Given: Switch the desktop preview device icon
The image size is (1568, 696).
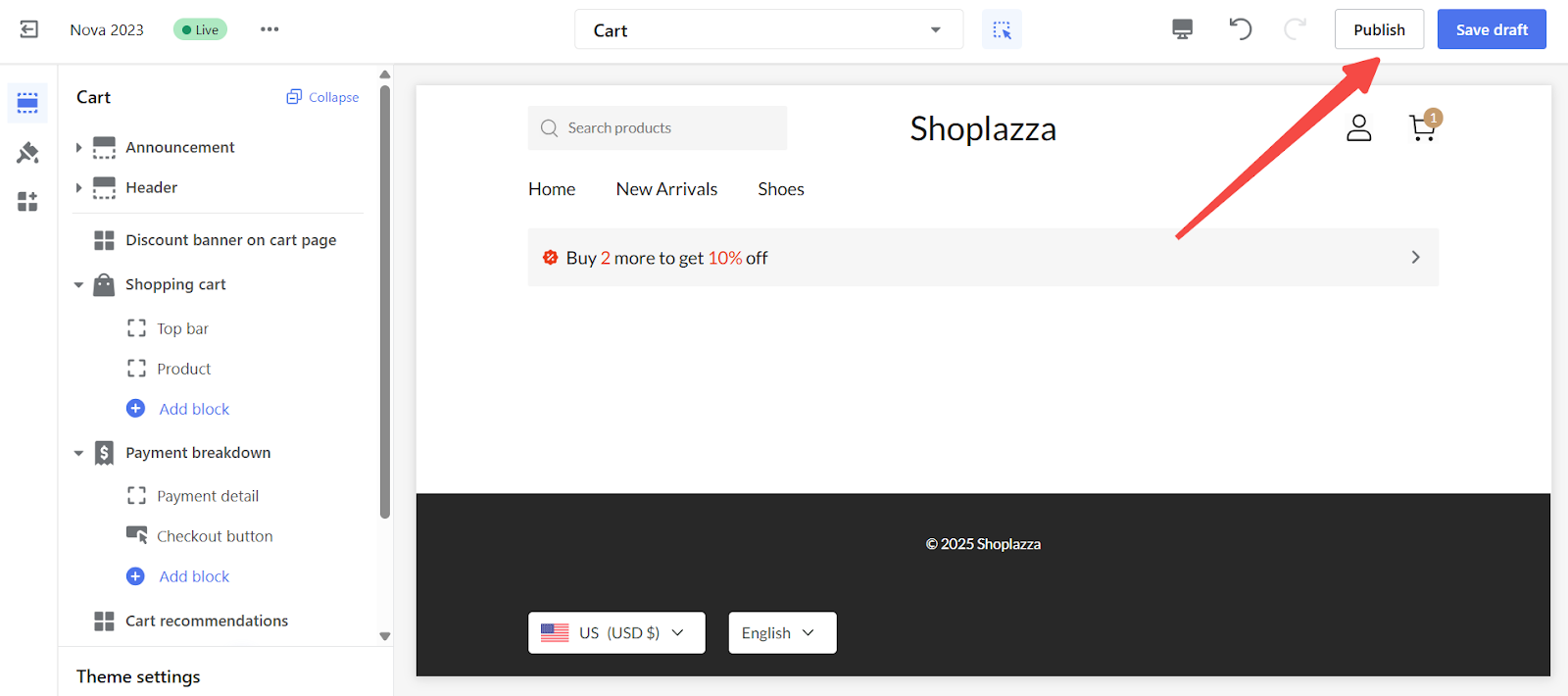Looking at the screenshot, I should [x=1183, y=29].
